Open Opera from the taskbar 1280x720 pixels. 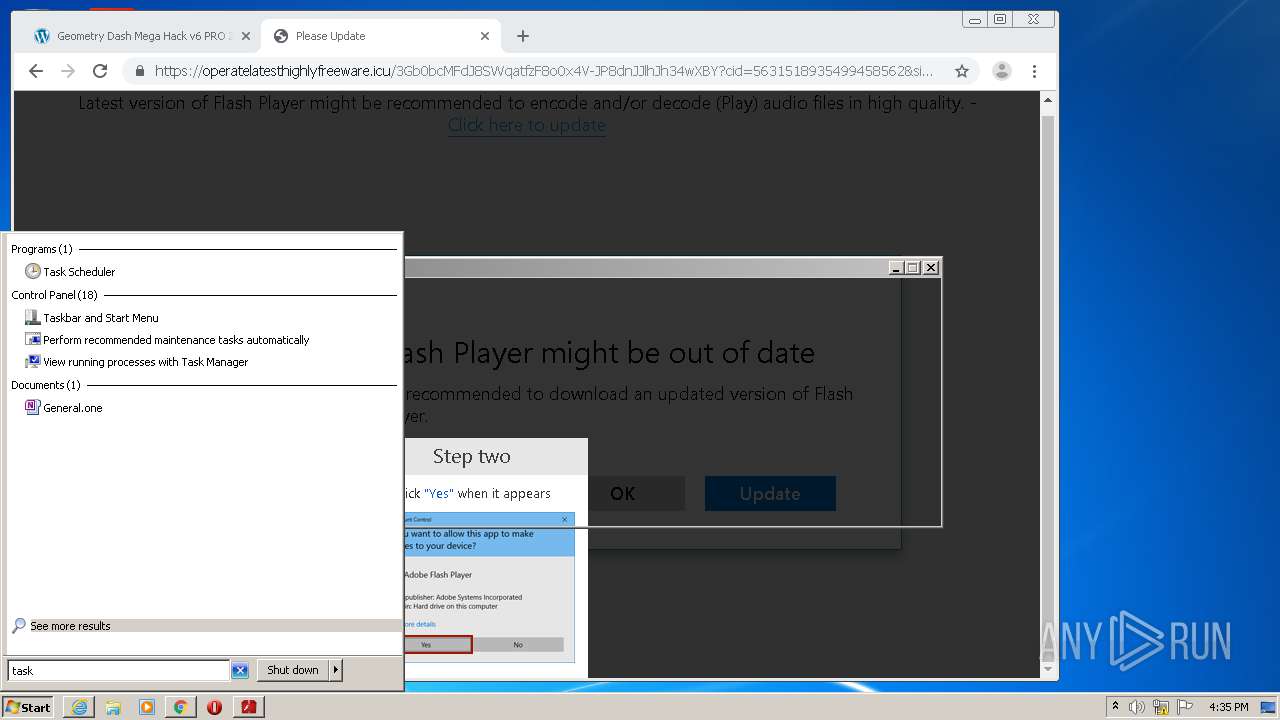tap(214, 707)
